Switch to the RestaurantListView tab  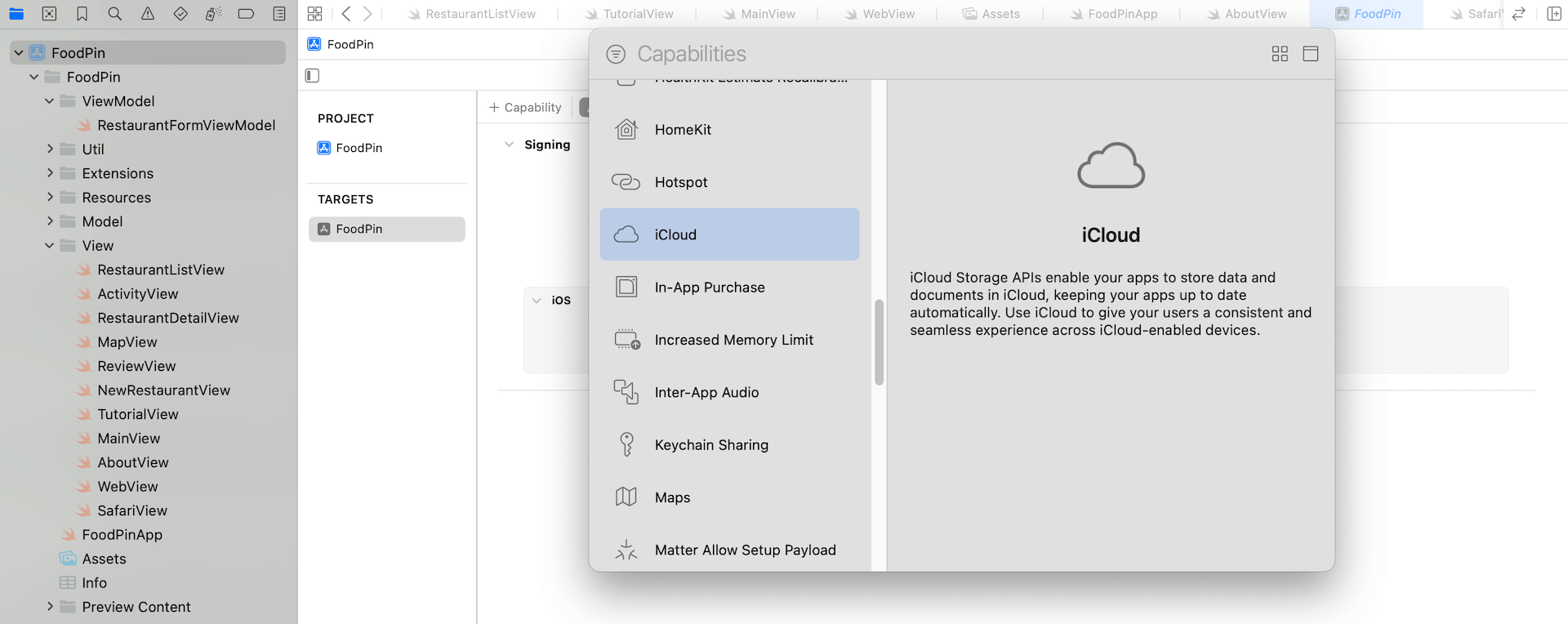[x=472, y=14]
